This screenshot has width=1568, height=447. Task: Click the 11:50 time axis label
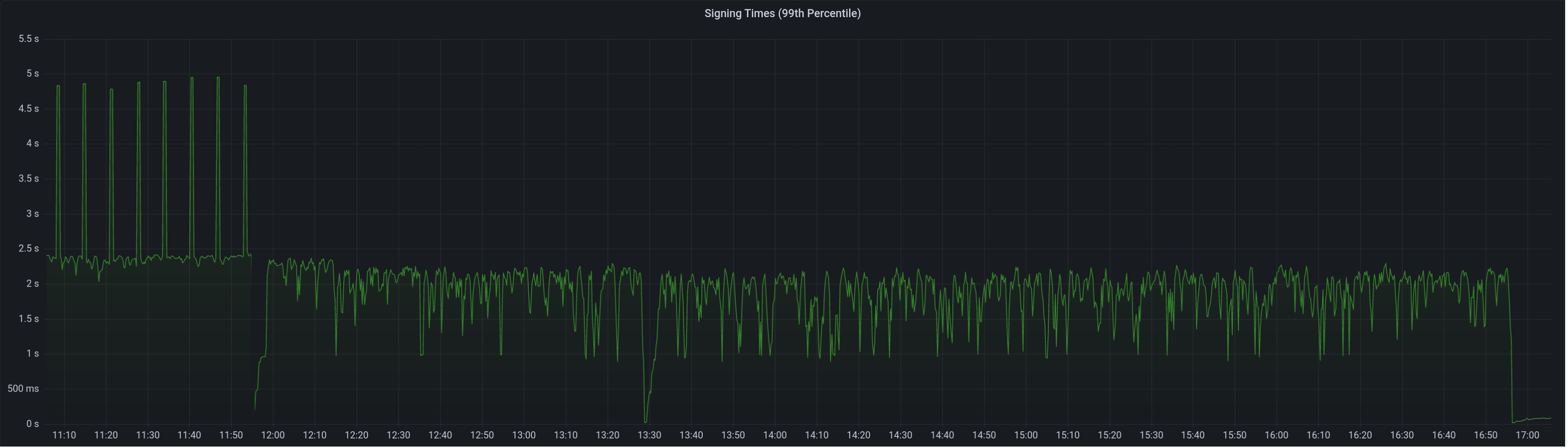231,436
